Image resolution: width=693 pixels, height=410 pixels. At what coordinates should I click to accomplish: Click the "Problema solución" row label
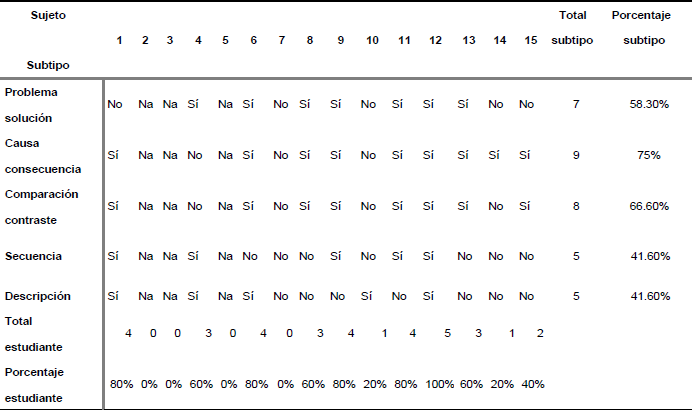point(31,104)
